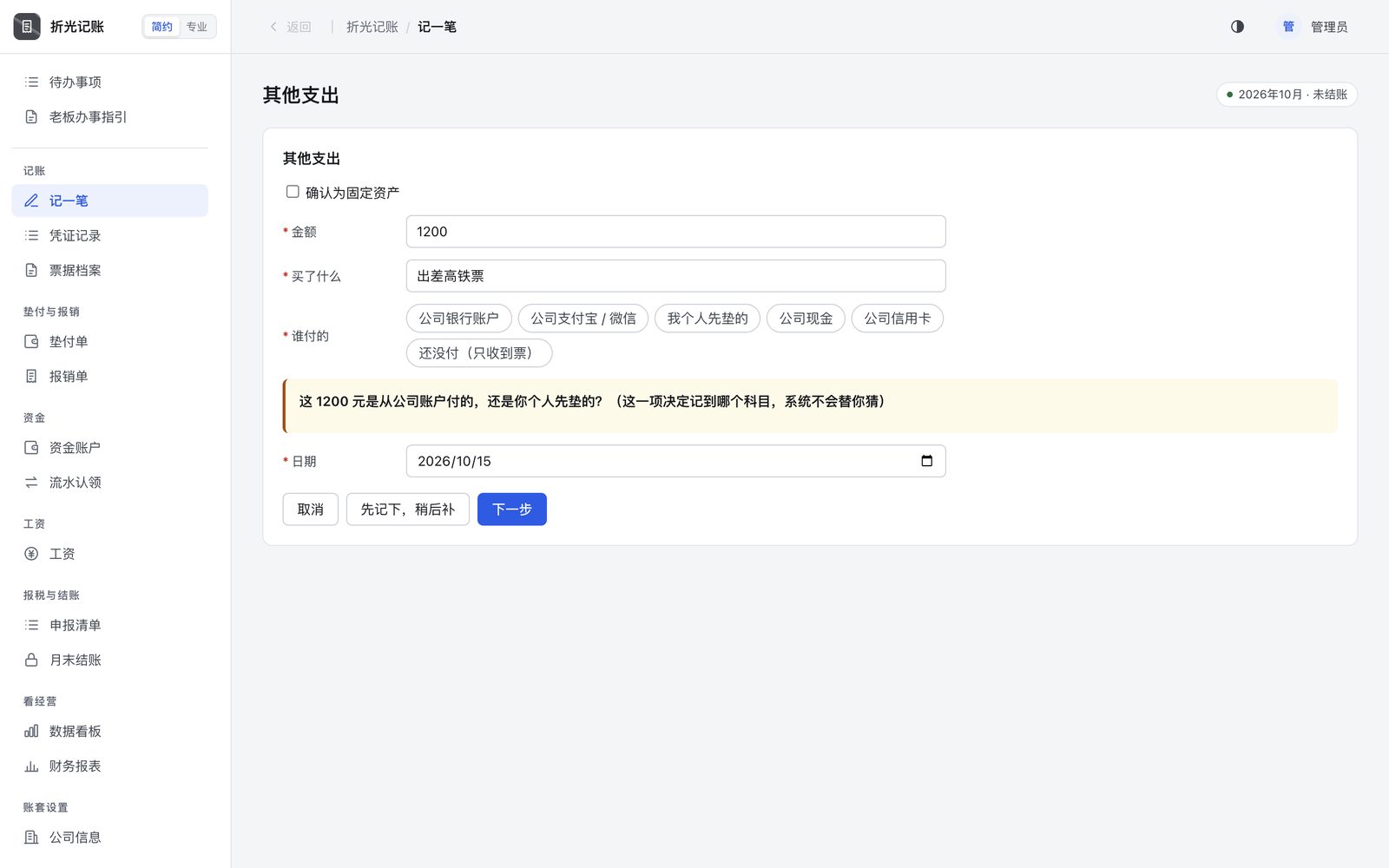1389x868 pixels.
Task: Click the chart icon beside 财务报表
Action: pos(31,766)
